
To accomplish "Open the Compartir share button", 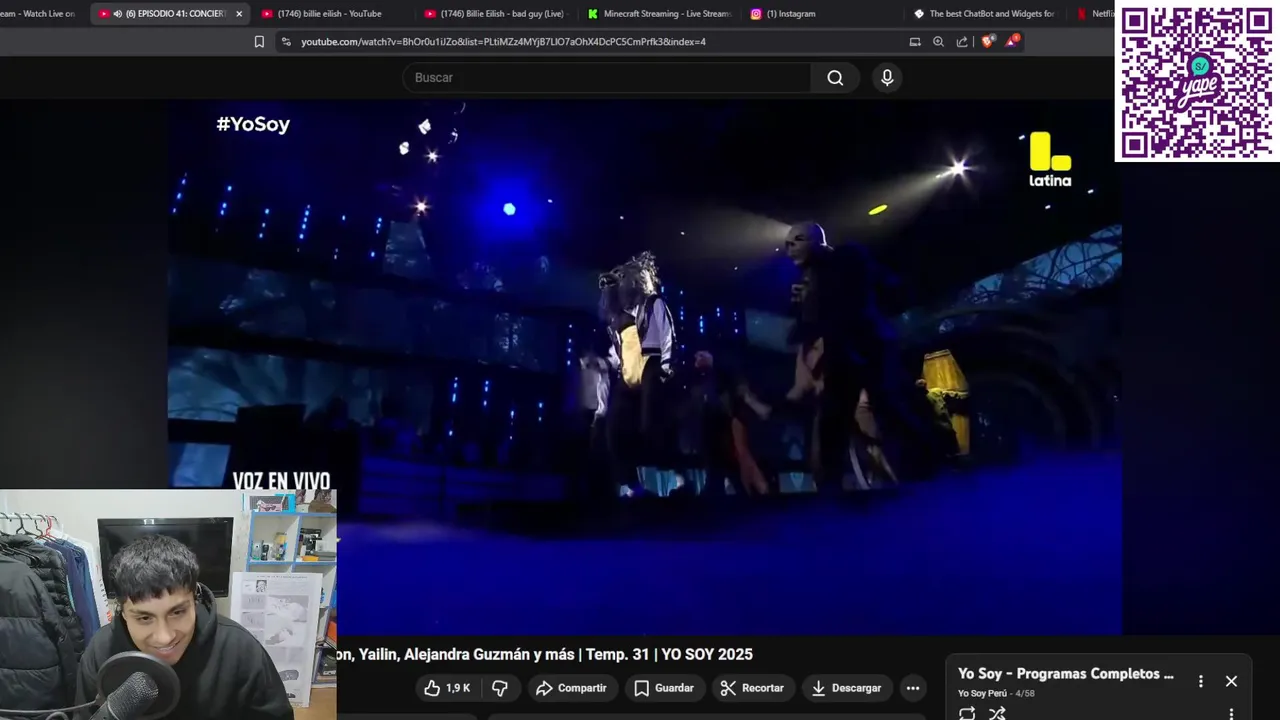I will (x=571, y=688).
